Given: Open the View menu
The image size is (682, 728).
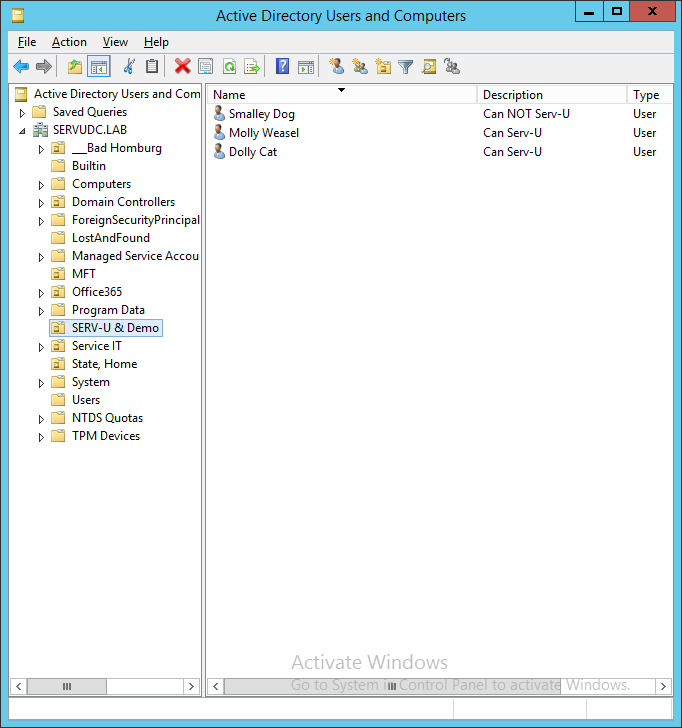Looking at the screenshot, I should coord(115,42).
